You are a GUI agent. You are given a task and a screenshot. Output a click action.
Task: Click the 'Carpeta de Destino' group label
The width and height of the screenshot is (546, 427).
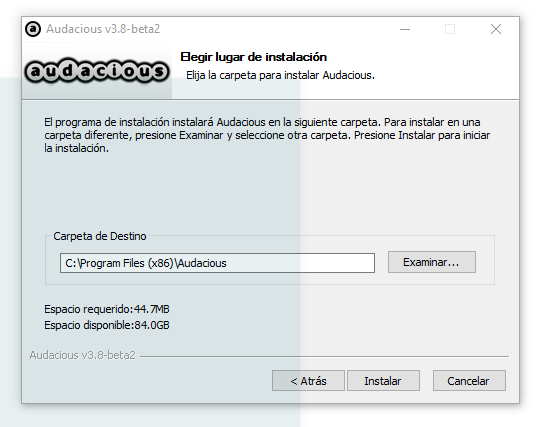pos(100,236)
